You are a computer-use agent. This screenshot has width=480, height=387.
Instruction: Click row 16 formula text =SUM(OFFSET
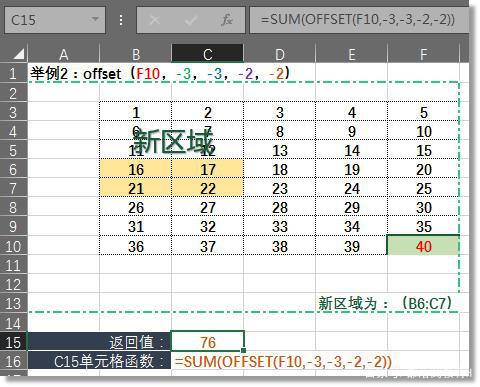pyautogui.click(x=283, y=361)
